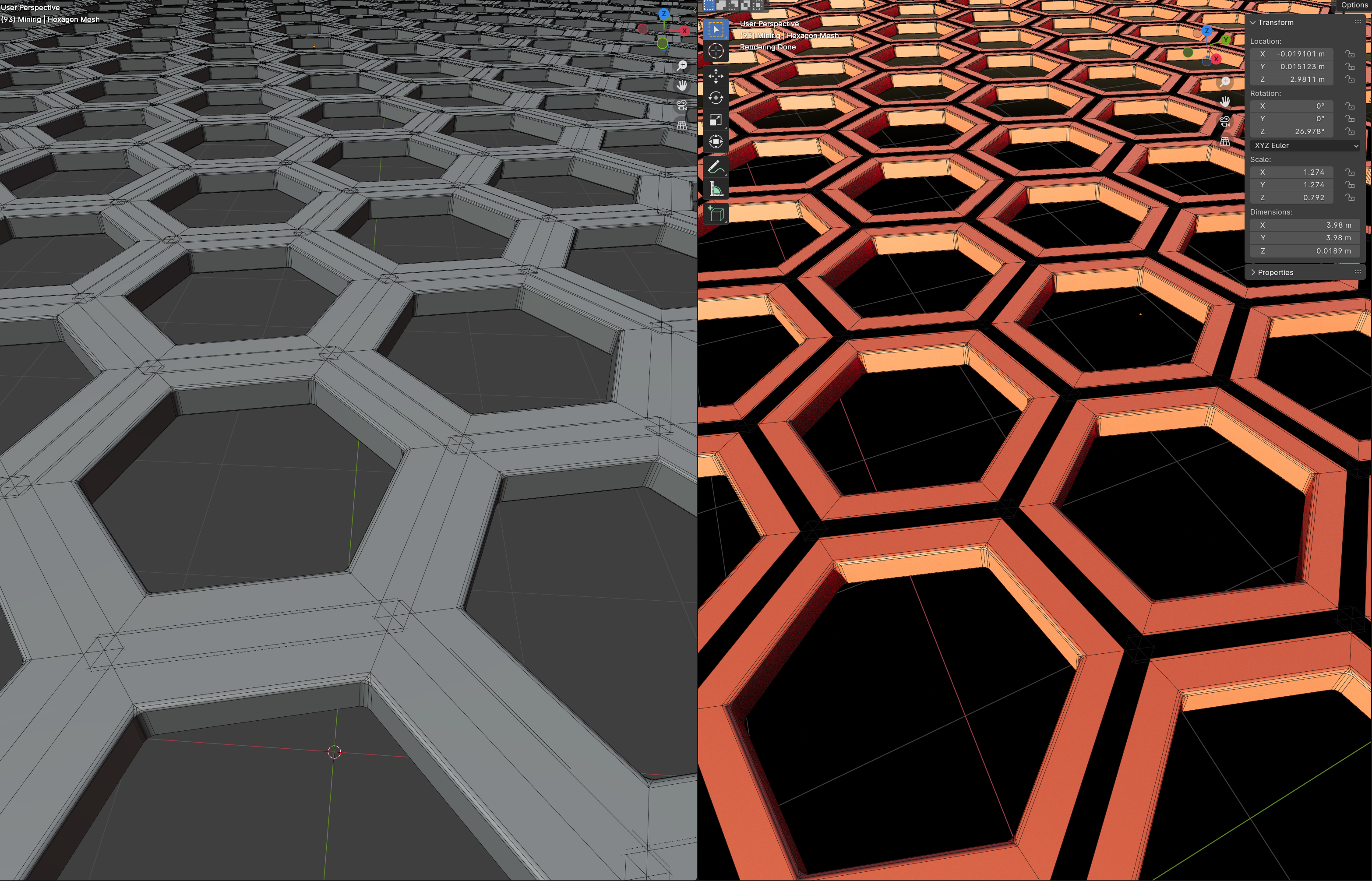This screenshot has height=881, width=1372.
Task: Lock Scale X value
Action: click(x=1350, y=172)
